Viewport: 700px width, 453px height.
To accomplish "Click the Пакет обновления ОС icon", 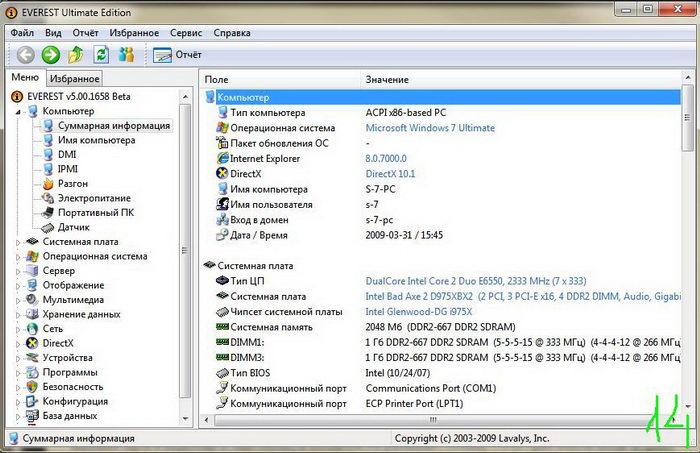I will click(x=222, y=143).
